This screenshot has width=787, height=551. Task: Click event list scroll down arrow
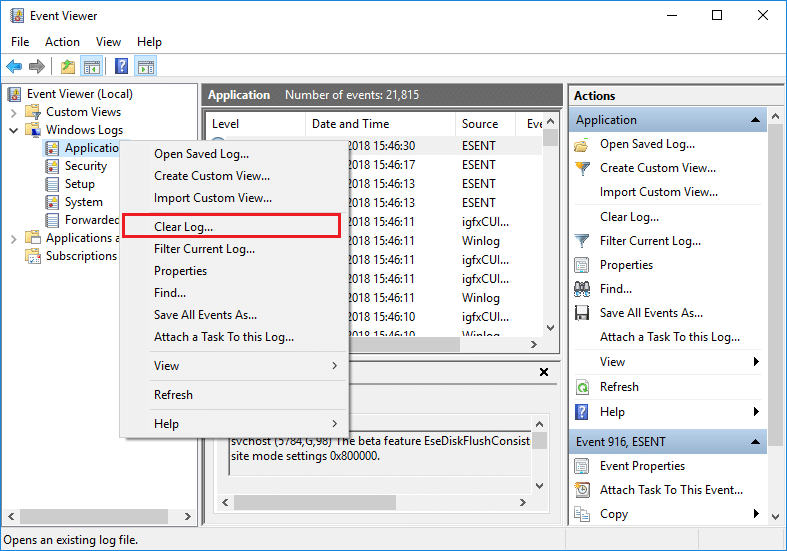[x=551, y=328]
